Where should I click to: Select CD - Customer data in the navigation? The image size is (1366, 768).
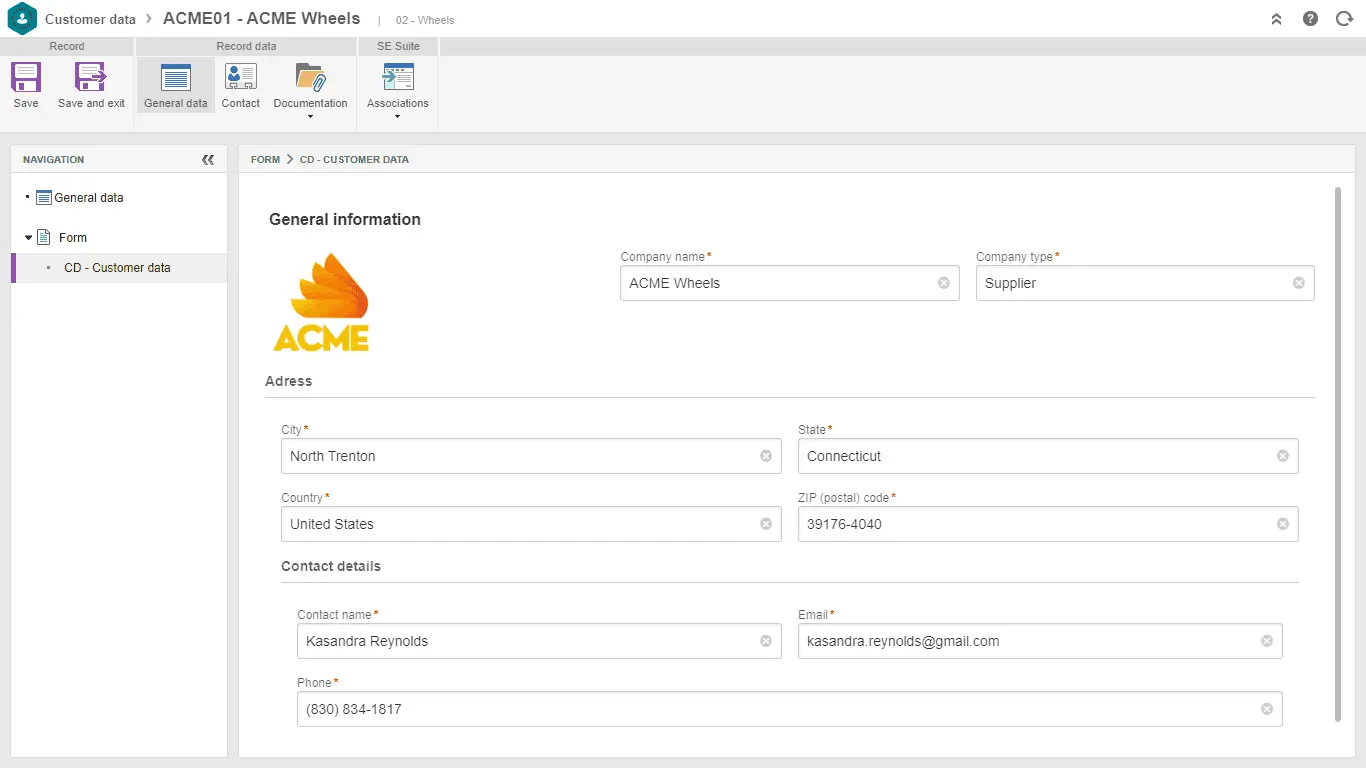coord(116,268)
